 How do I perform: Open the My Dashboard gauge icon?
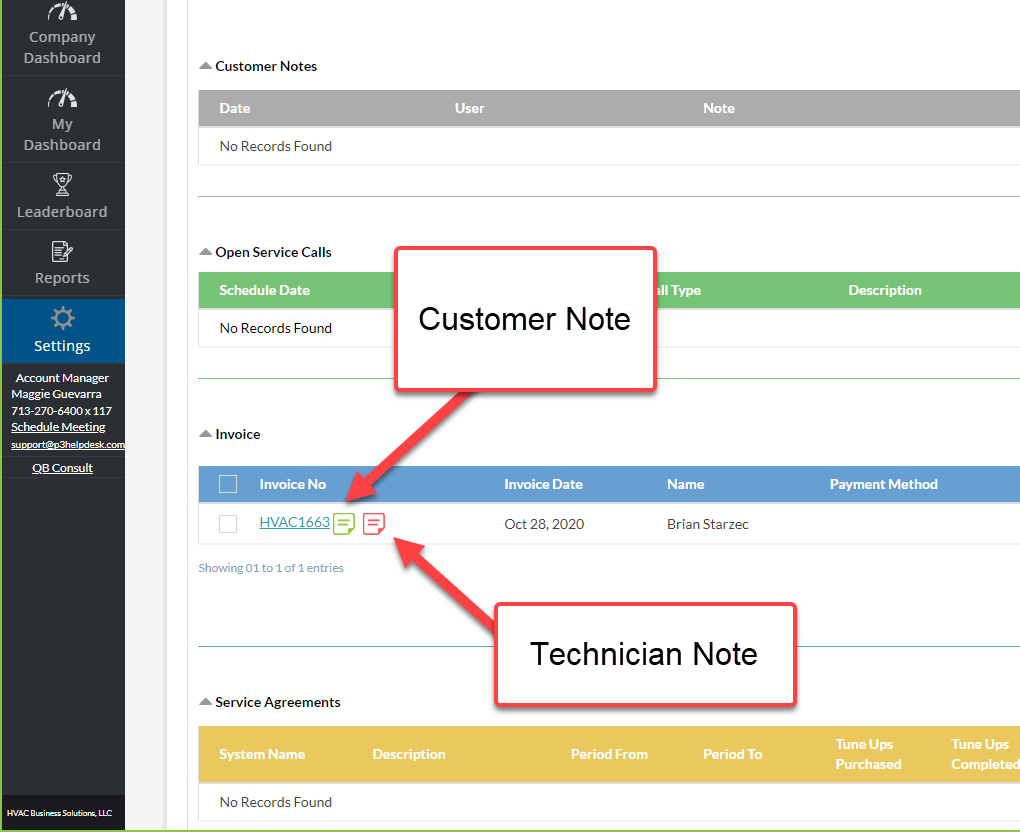pyautogui.click(x=62, y=98)
